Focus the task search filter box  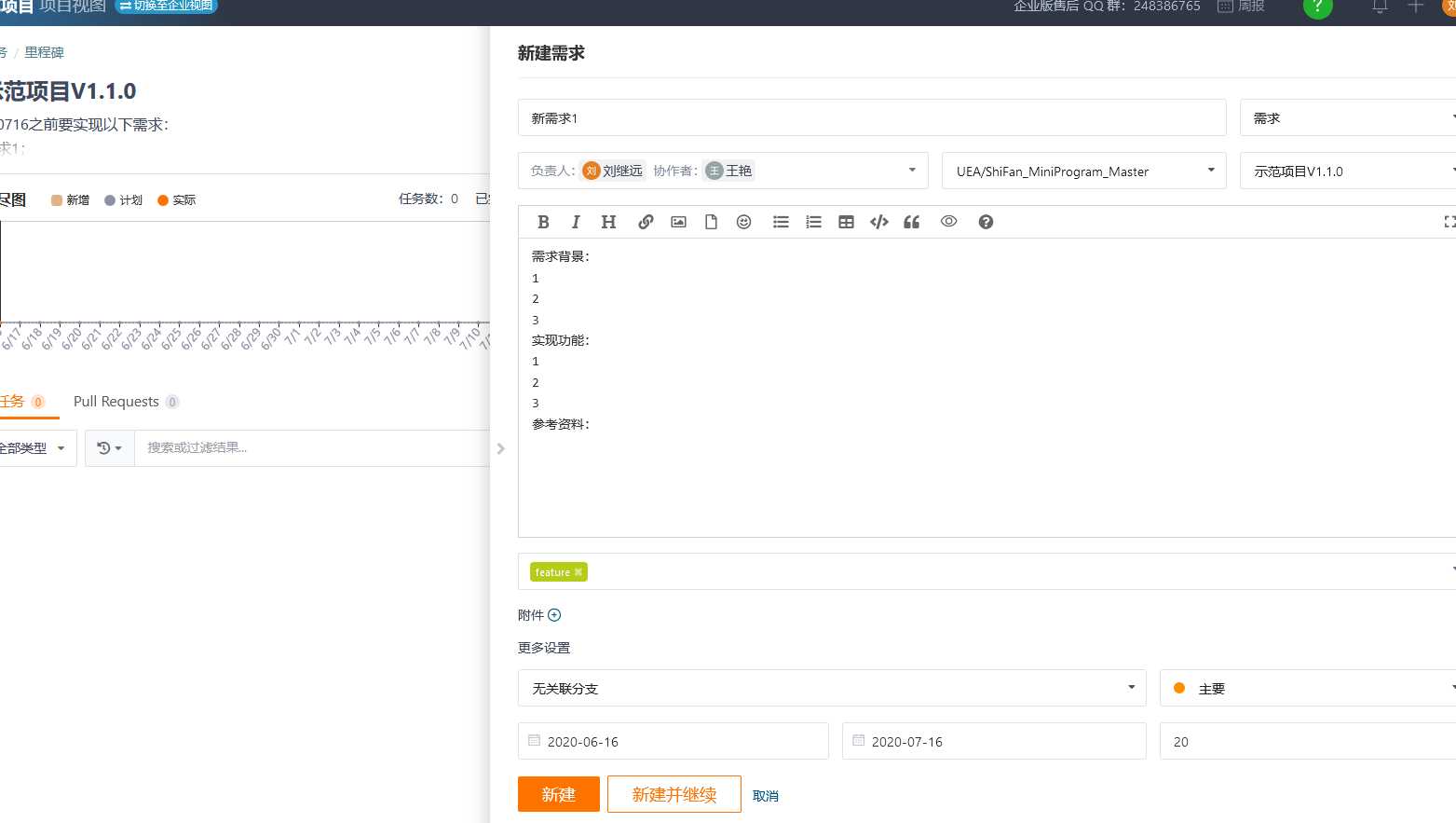point(312,448)
